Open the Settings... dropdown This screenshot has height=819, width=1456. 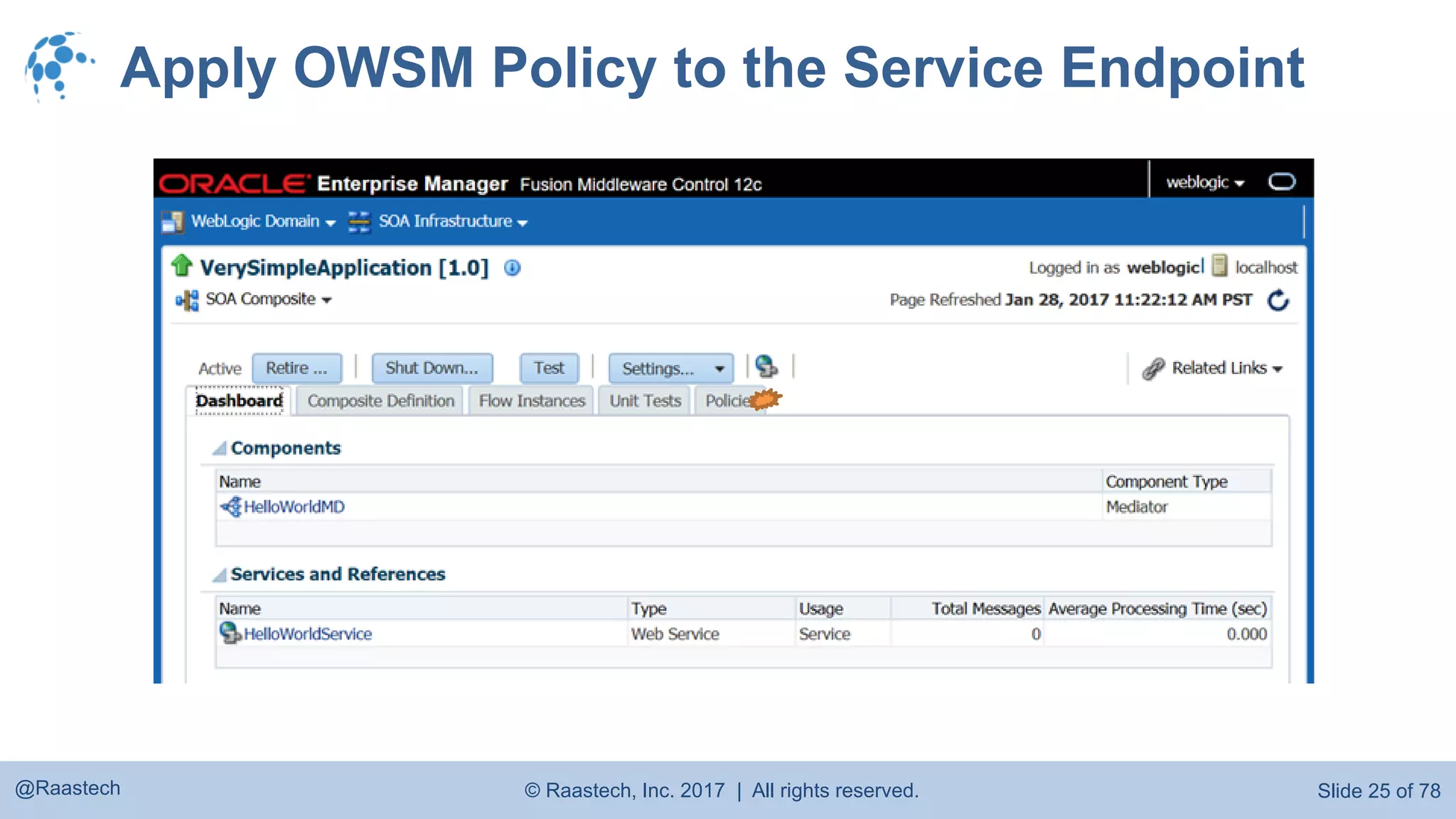[x=670, y=368]
